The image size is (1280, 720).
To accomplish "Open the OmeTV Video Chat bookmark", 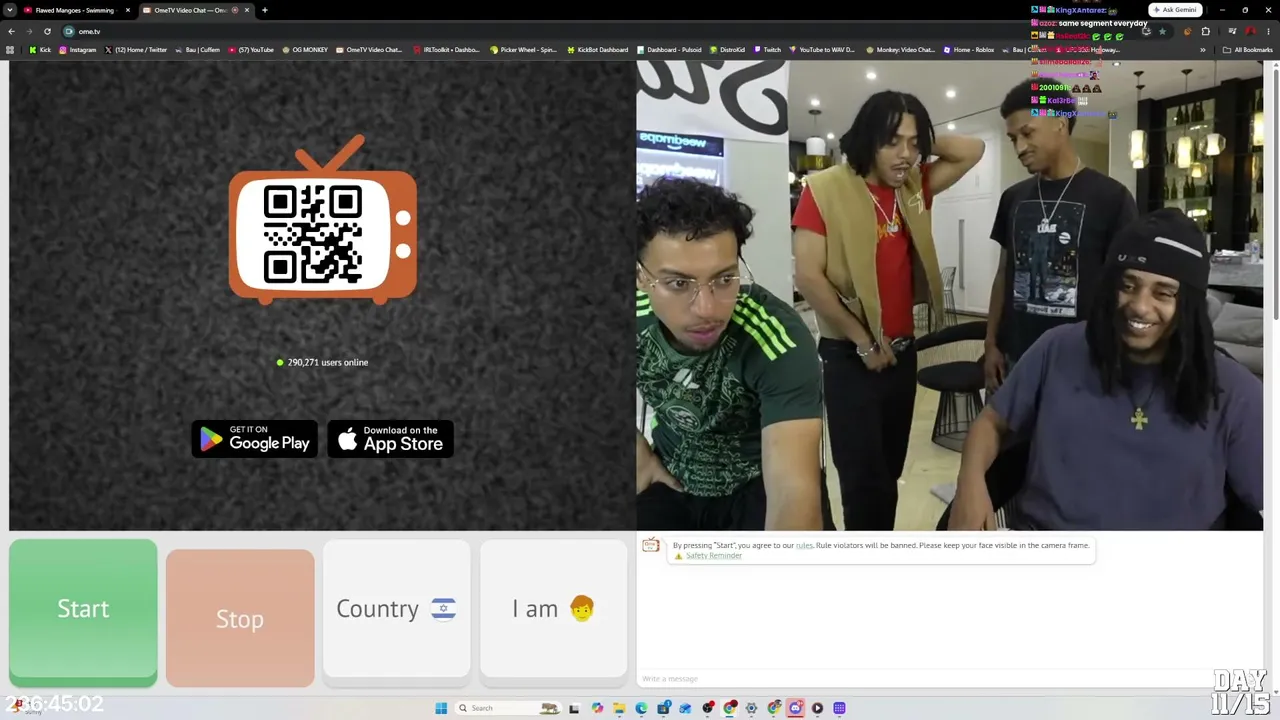I will pyautogui.click(x=369, y=50).
